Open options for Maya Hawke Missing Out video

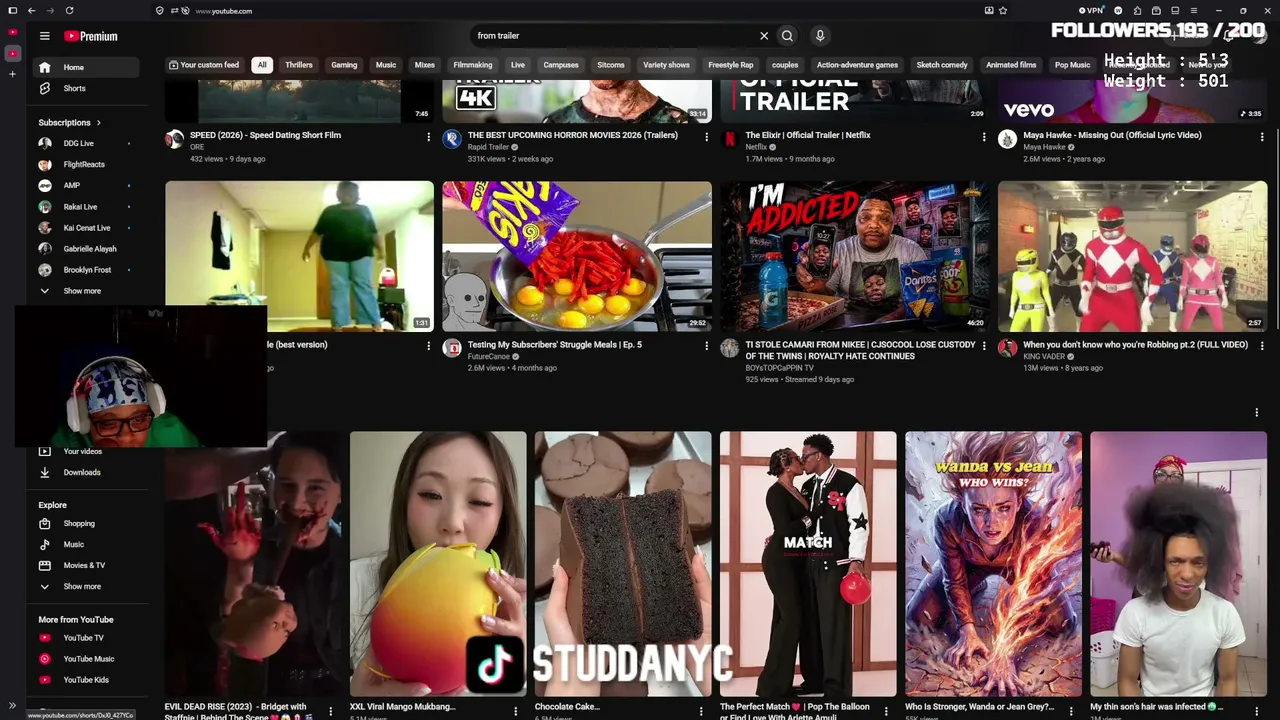tap(1262, 137)
